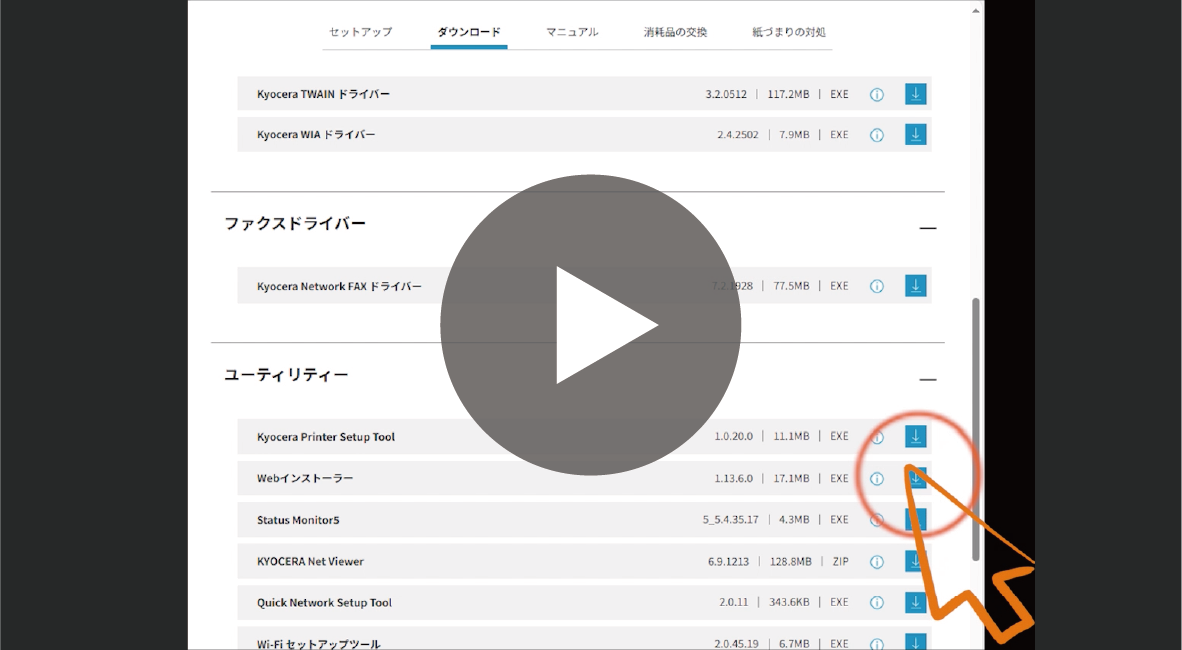Show info for Quick Network Setup Tool

click(877, 602)
